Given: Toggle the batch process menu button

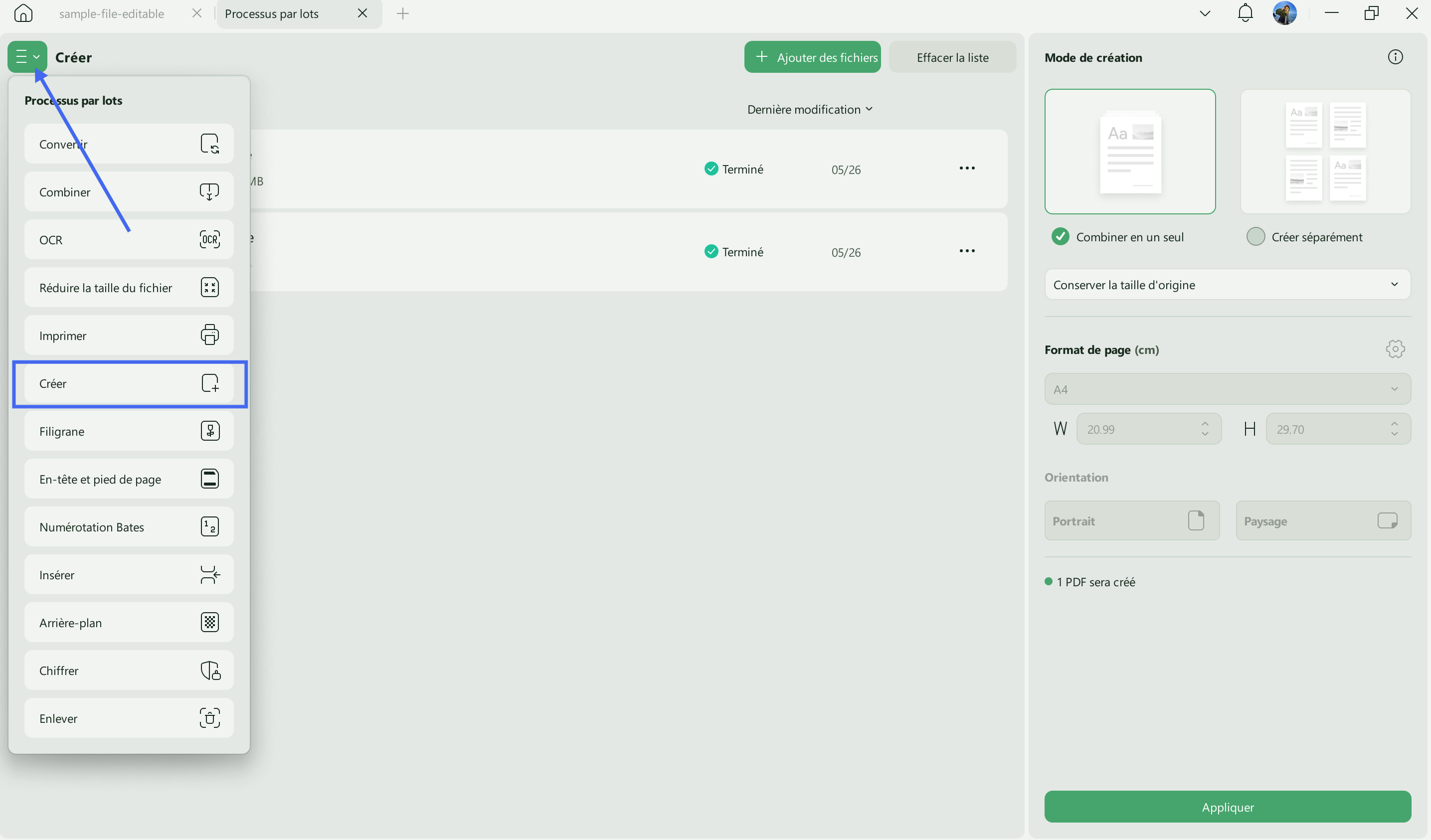Looking at the screenshot, I should pos(27,57).
